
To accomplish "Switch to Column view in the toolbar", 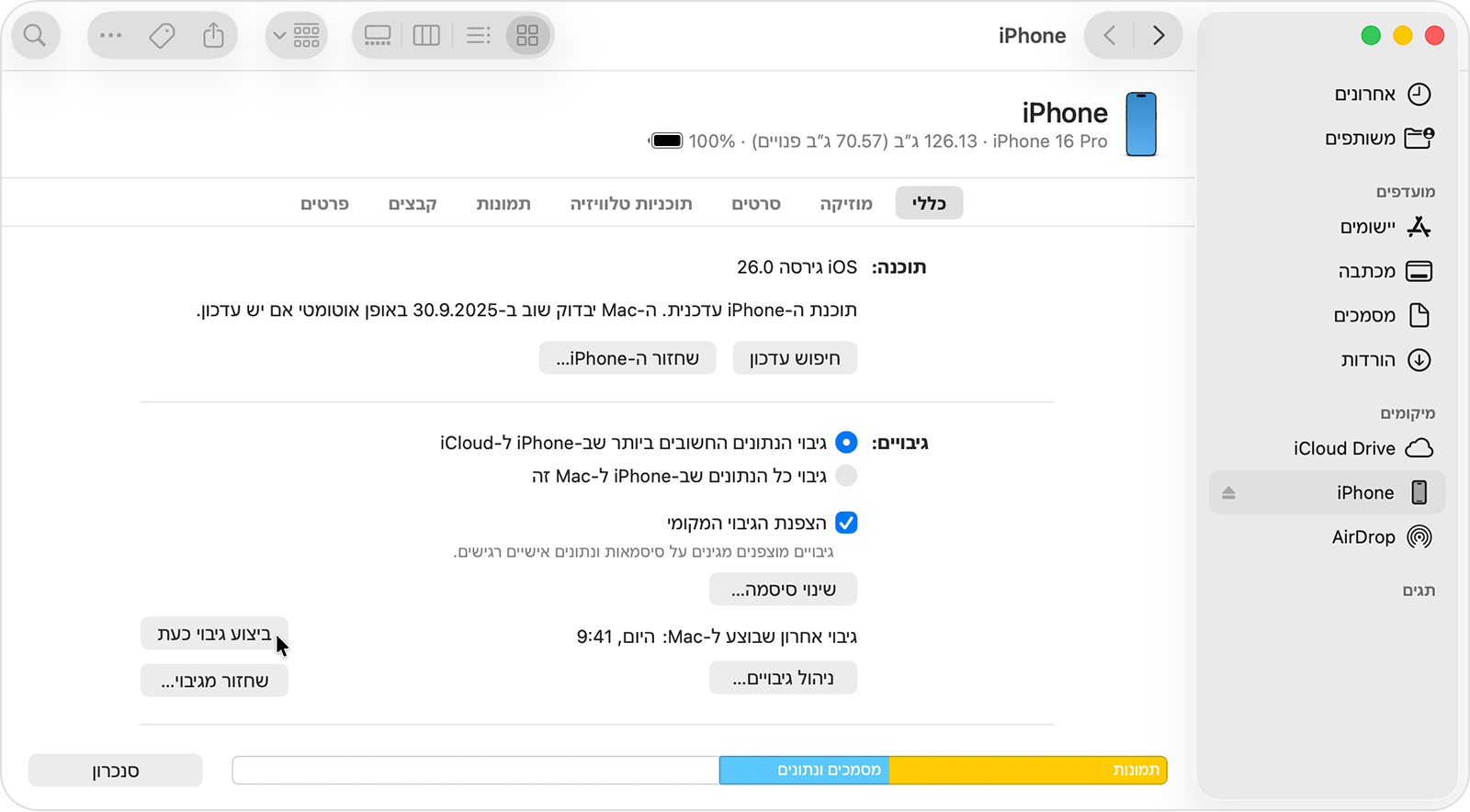I will (426, 35).
